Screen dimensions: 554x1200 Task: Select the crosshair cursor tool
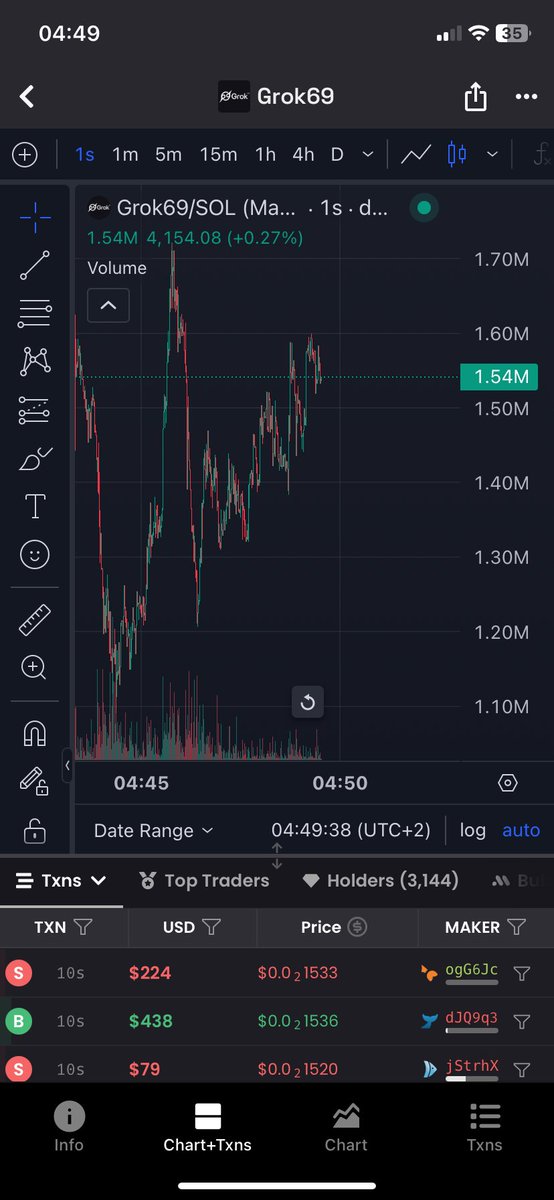[35, 217]
